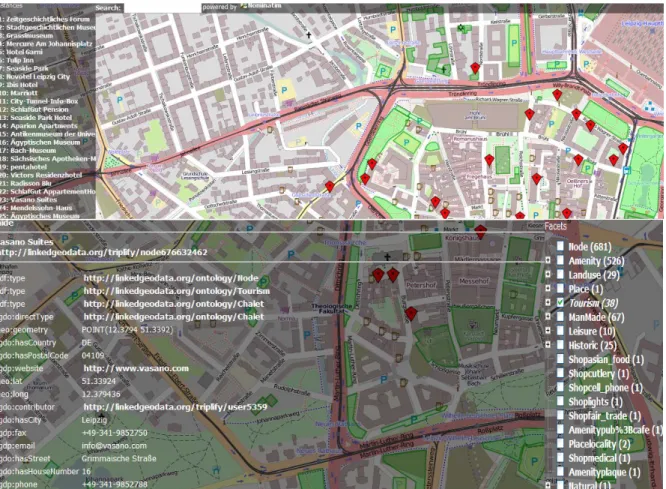
Task: Open the ontology/Node type link
Action: (x=171, y=278)
